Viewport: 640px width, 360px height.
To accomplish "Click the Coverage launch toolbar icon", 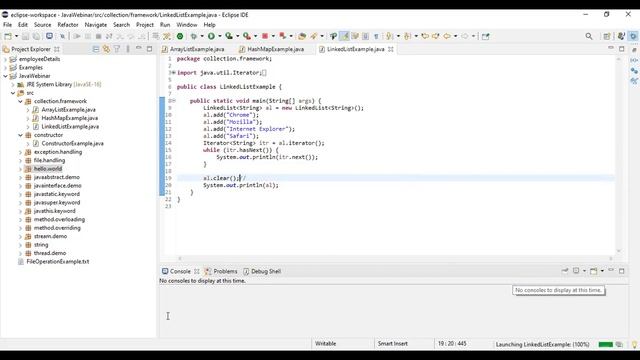I will click(229, 36).
